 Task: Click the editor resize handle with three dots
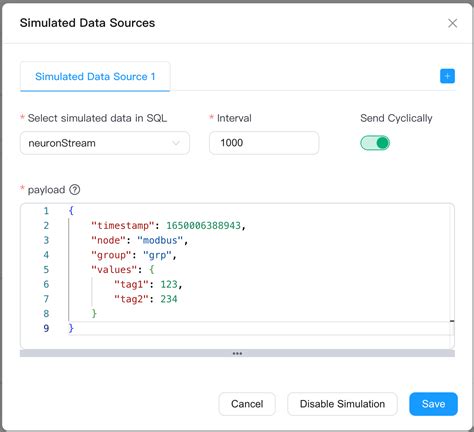[237, 353]
